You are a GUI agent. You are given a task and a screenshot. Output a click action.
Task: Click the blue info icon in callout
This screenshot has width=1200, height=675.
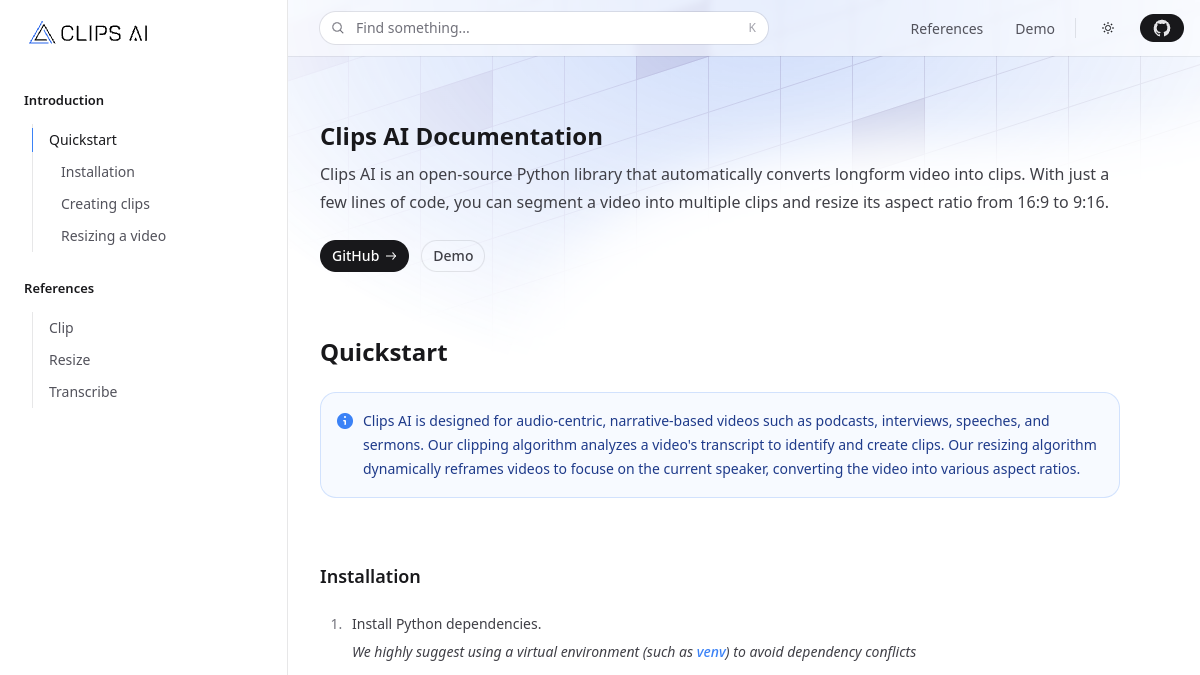click(345, 421)
